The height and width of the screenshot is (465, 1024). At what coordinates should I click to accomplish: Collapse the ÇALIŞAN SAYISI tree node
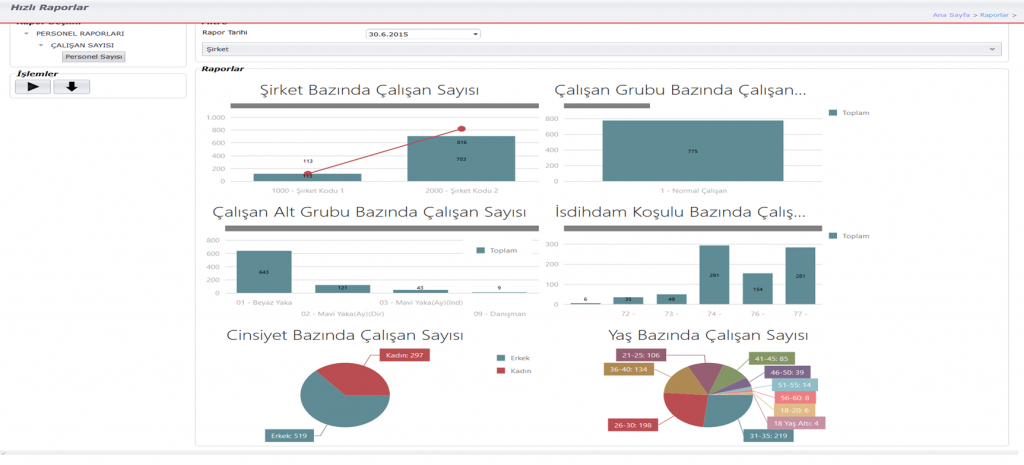coord(41,45)
